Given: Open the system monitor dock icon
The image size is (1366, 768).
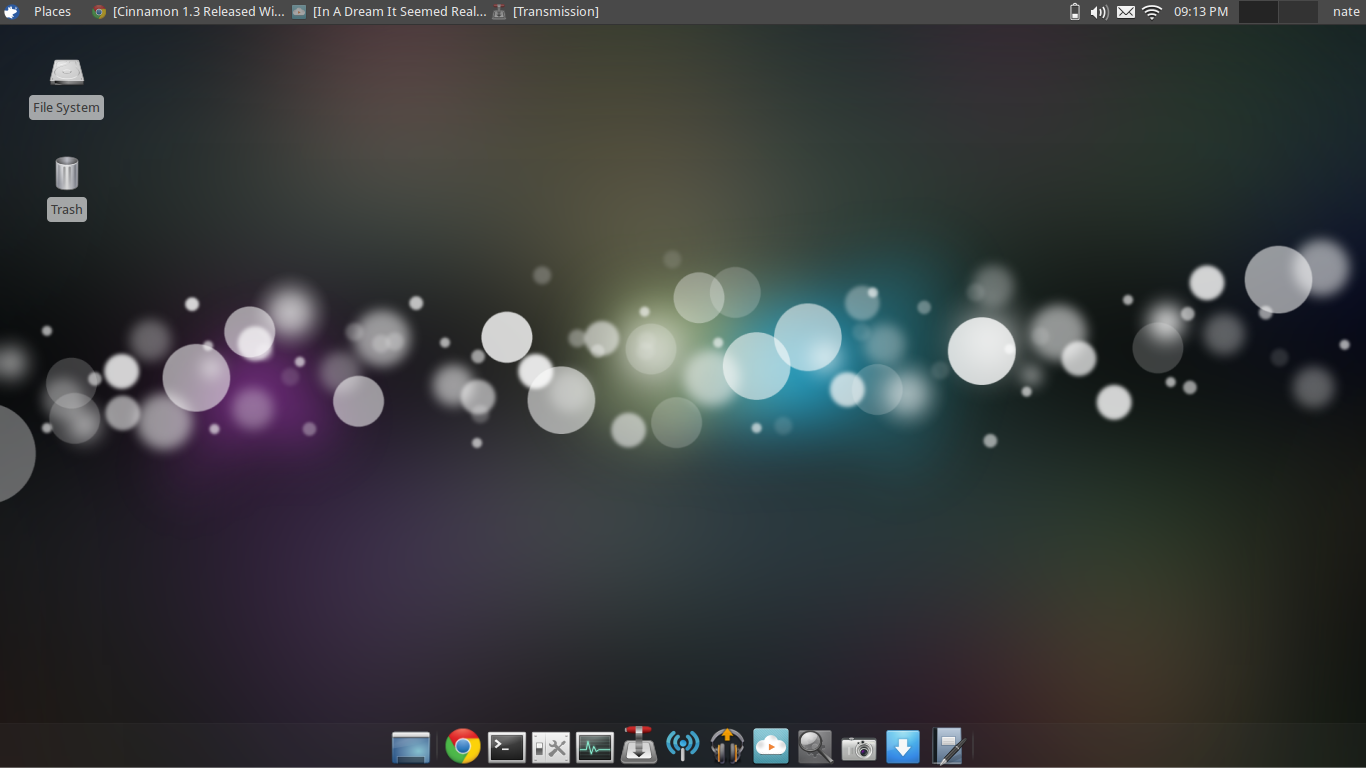Looking at the screenshot, I should [x=595, y=747].
